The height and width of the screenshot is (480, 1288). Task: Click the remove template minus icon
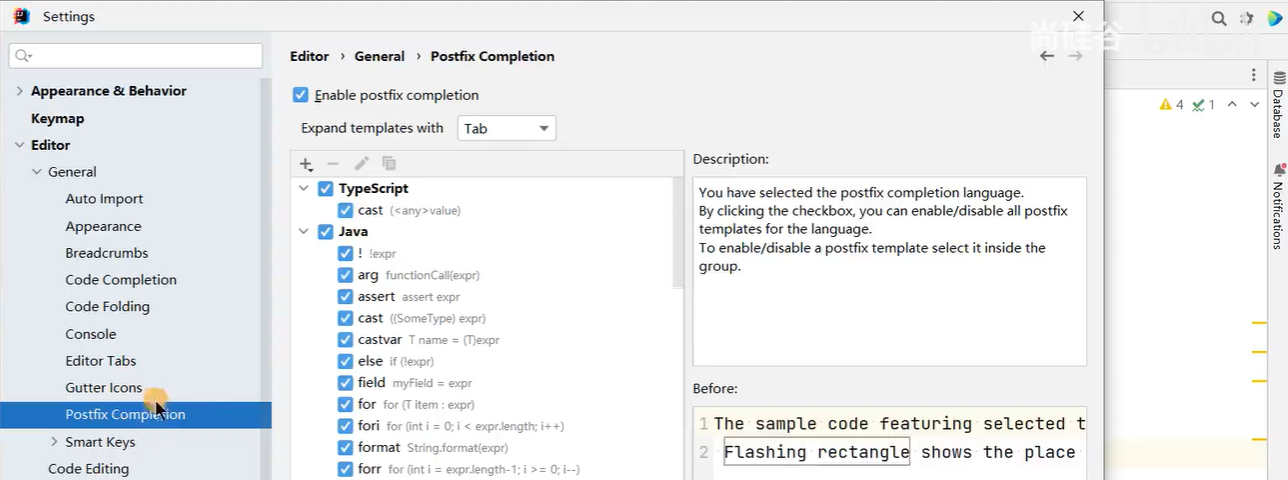333,164
